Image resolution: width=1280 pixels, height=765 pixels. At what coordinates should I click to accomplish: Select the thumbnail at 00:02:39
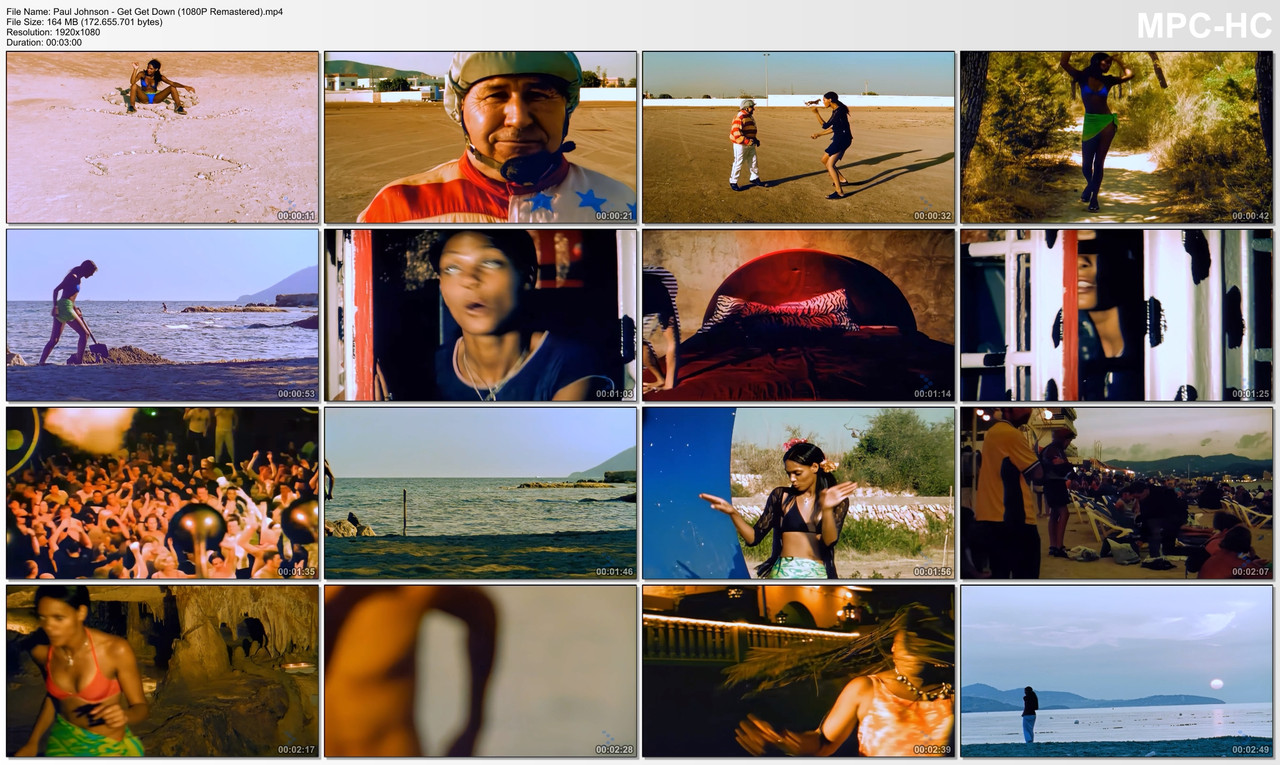point(799,671)
